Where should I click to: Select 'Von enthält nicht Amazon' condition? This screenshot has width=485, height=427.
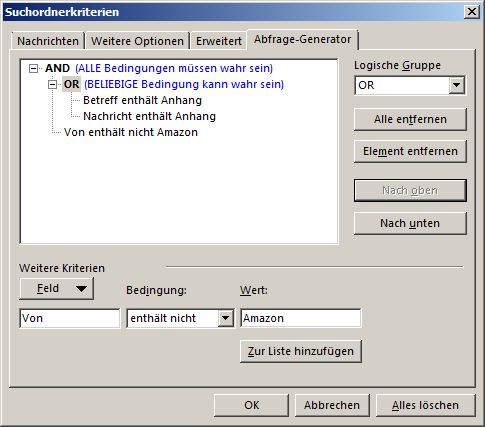coord(131,132)
